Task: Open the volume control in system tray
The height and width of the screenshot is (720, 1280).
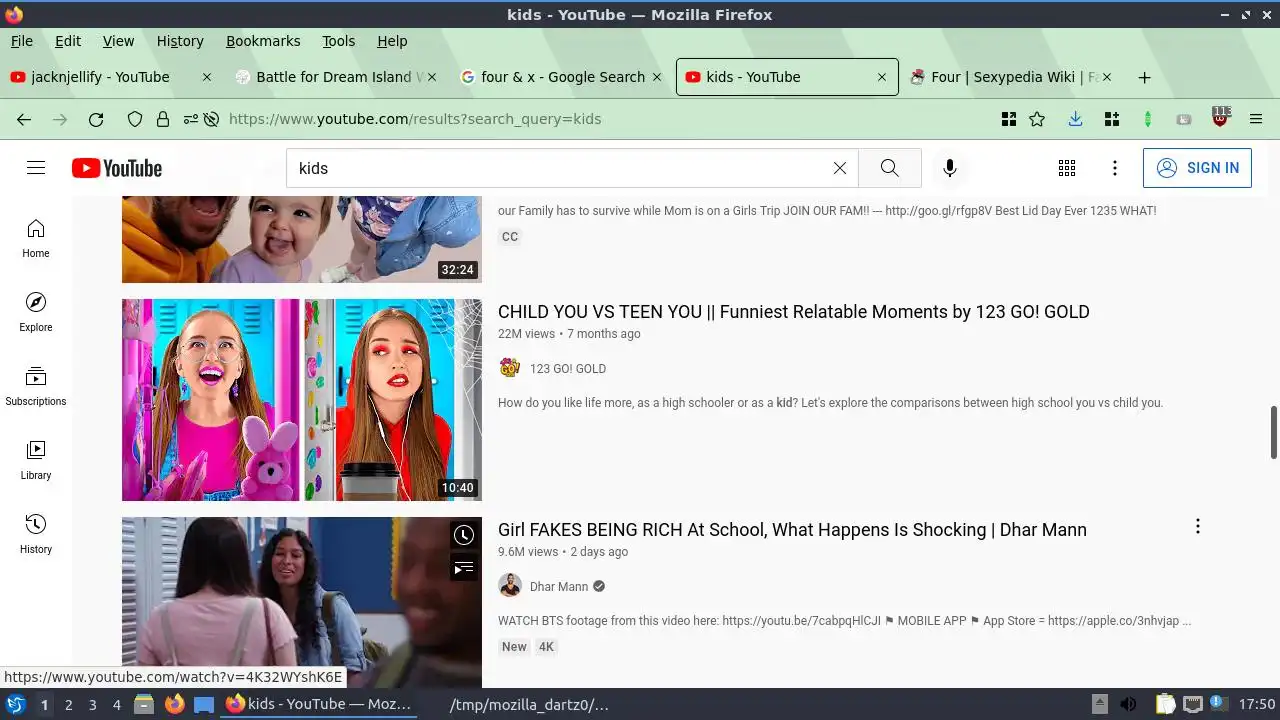Action: coord(1128,705)
